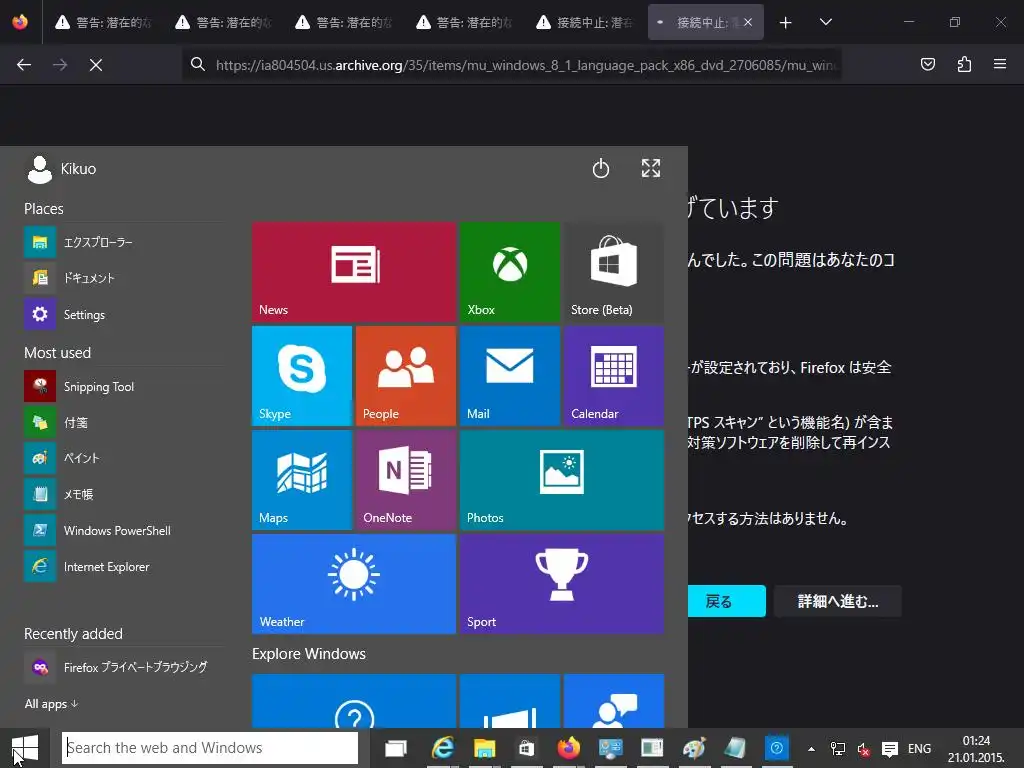Expand All apps list
The image size is (1024, 768).
(x=51, y=703)
